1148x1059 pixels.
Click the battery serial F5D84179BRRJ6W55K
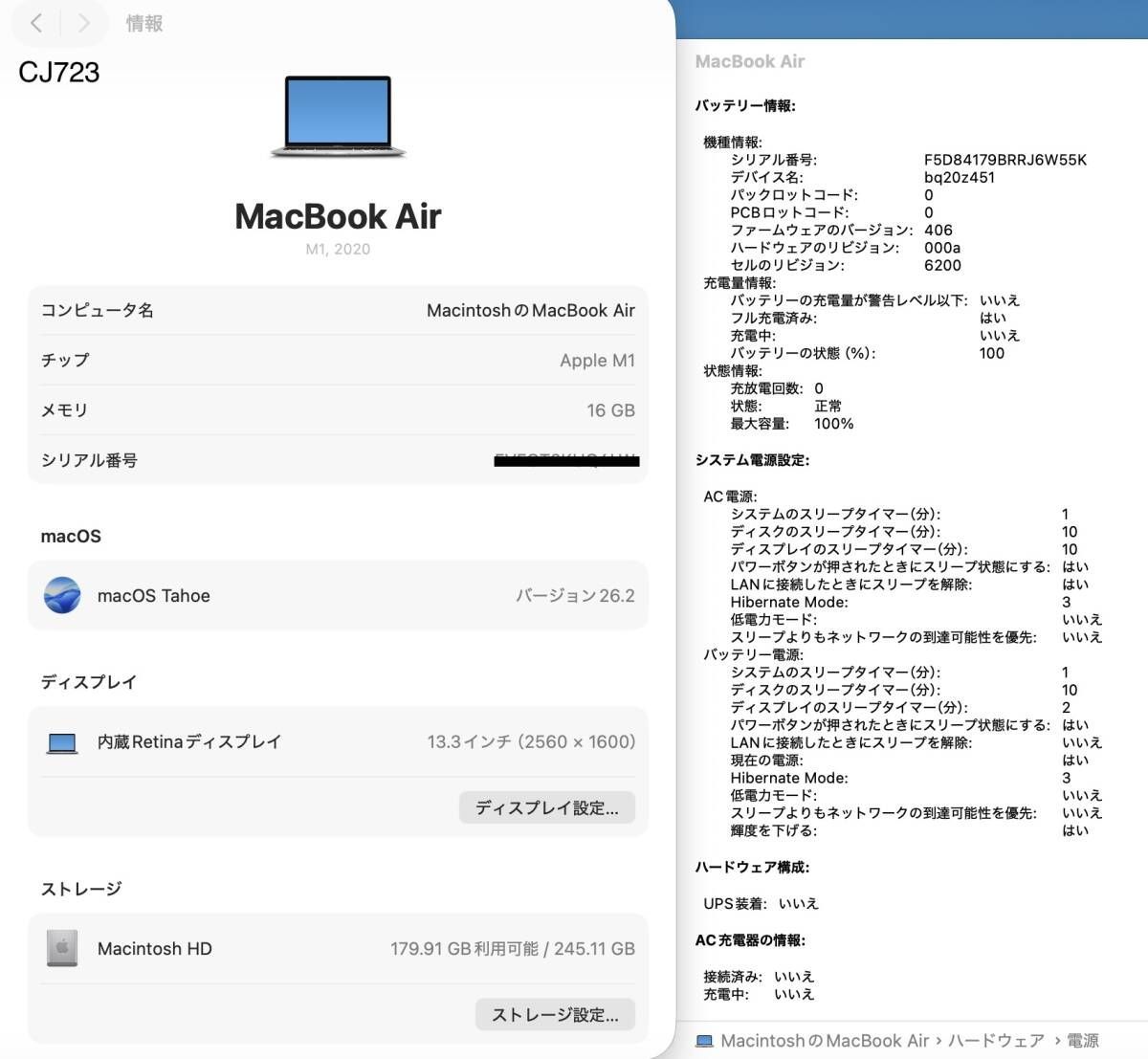pyautogui.click(x=1005, y=160)
